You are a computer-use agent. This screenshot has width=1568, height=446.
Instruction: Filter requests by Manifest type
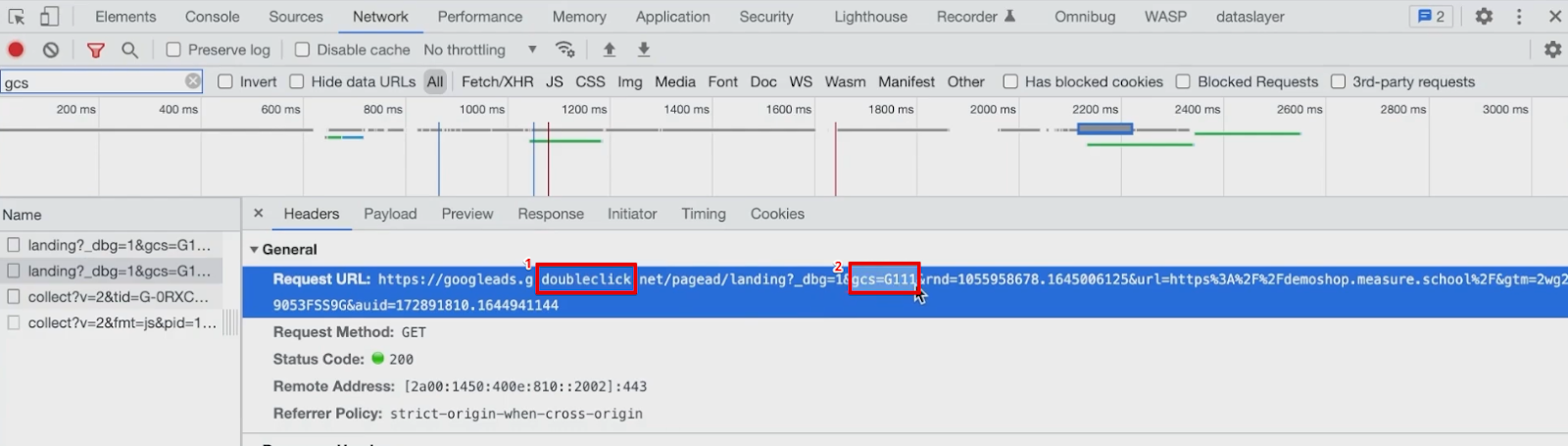coord(906,81)
